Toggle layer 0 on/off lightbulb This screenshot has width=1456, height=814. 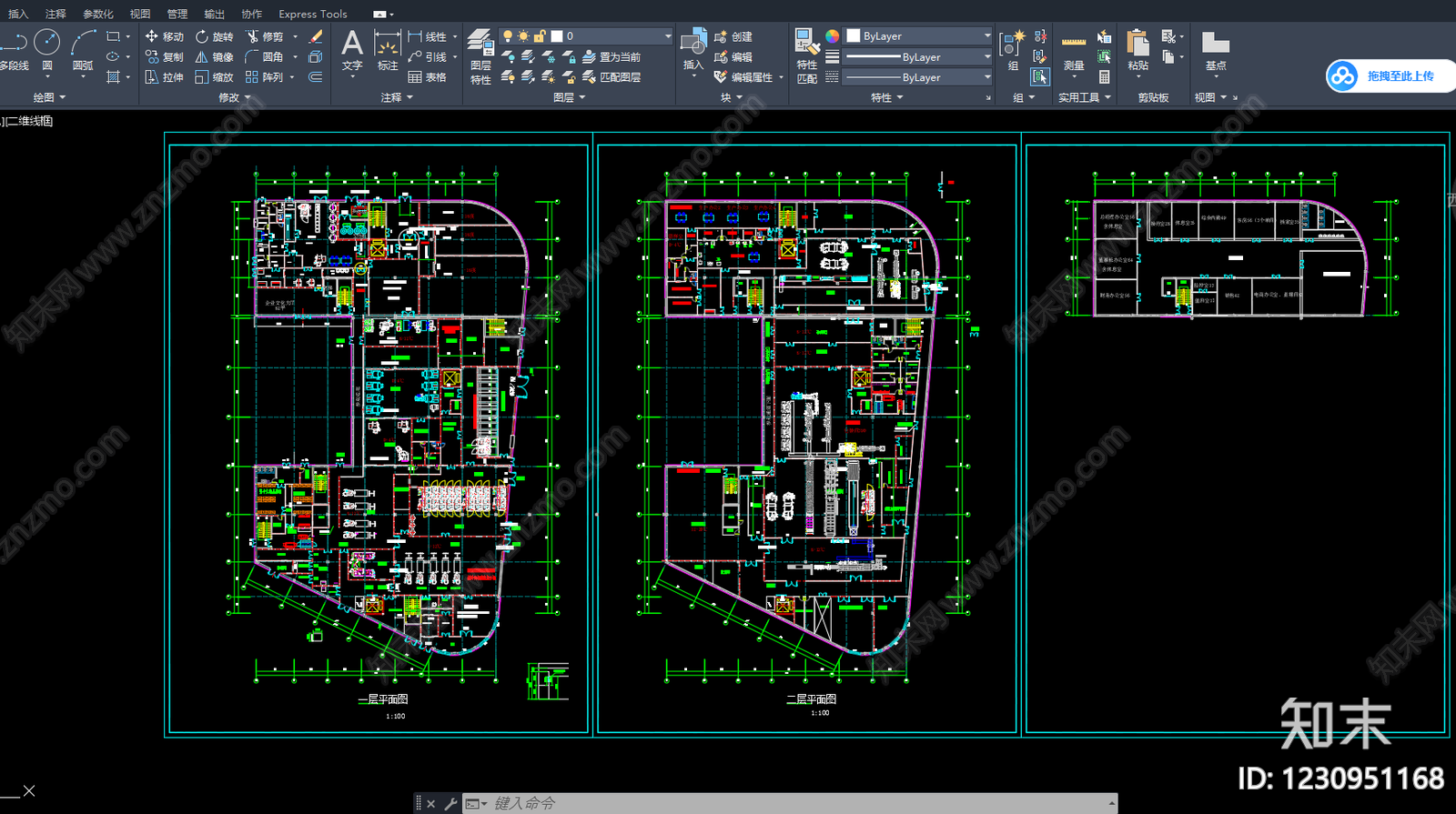pyautogui.click(x=508, y=36)
